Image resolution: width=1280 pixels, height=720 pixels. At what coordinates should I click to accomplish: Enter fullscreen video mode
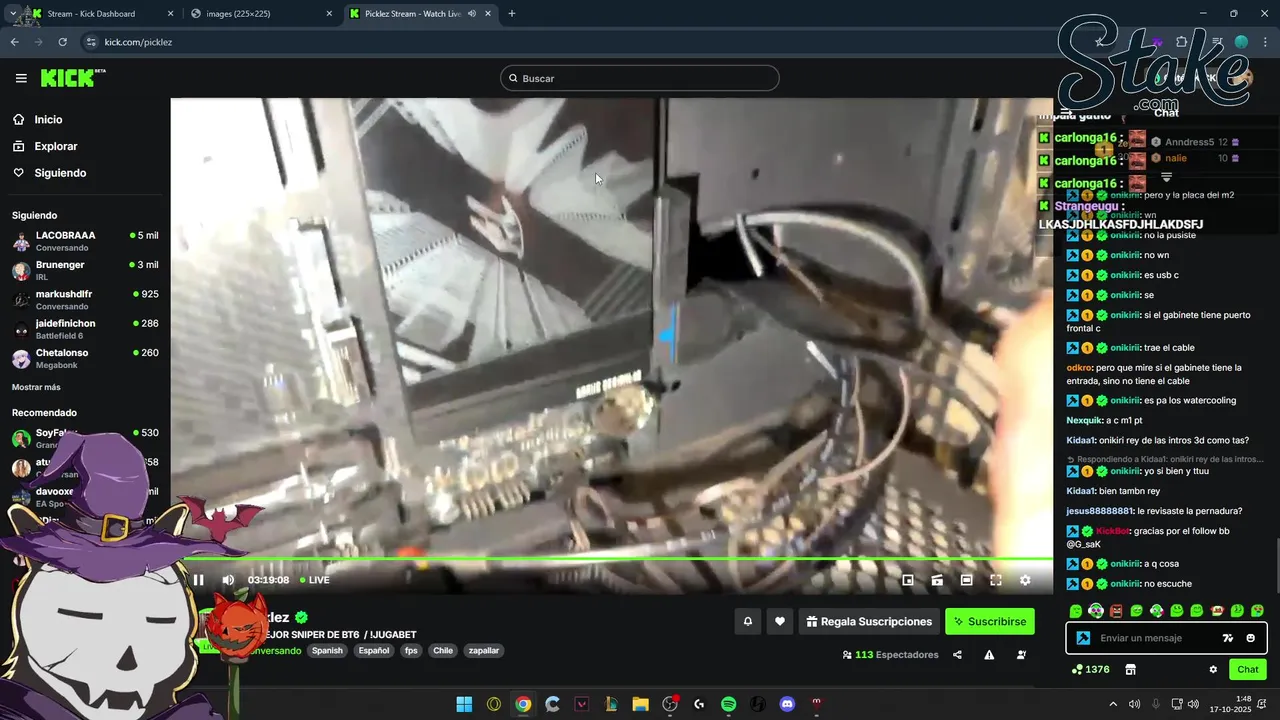click(996, 580)
